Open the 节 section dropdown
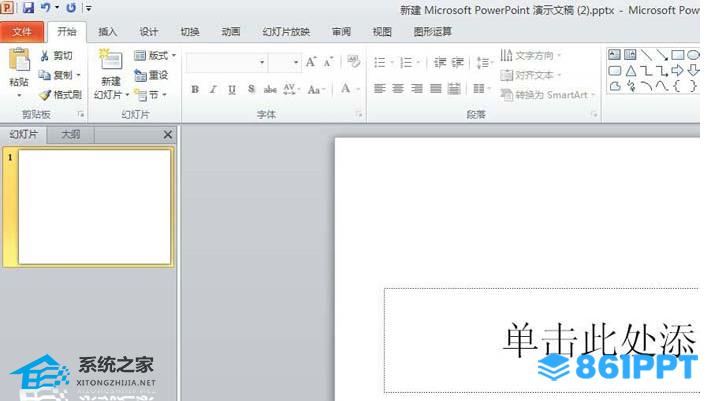Viewport: 708px width, 401px height. (x=151, y=95)
